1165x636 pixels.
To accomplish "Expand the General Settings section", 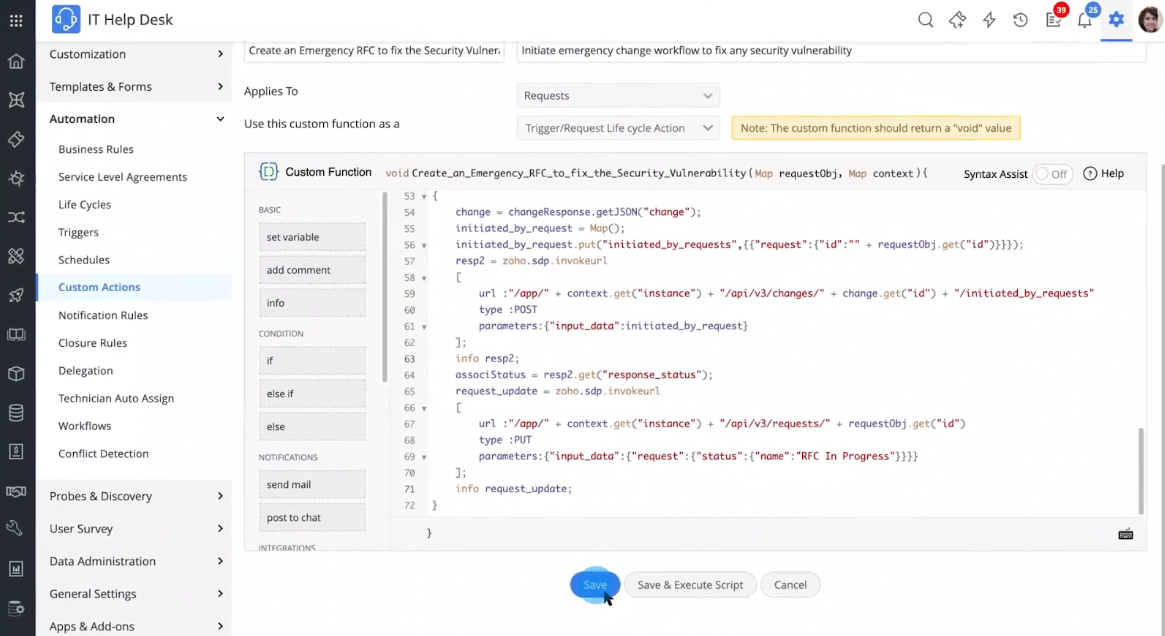I will pyautogui.click(x=135, y=594).
